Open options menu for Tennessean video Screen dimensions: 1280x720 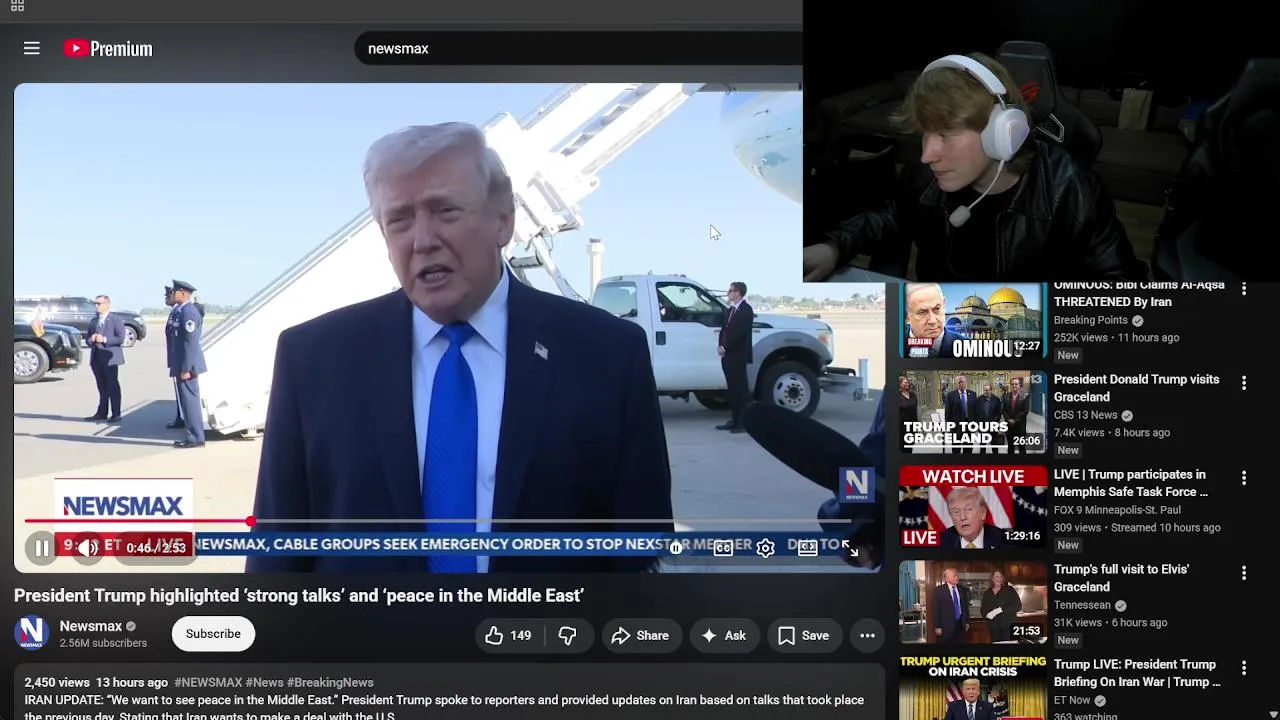1243,573
